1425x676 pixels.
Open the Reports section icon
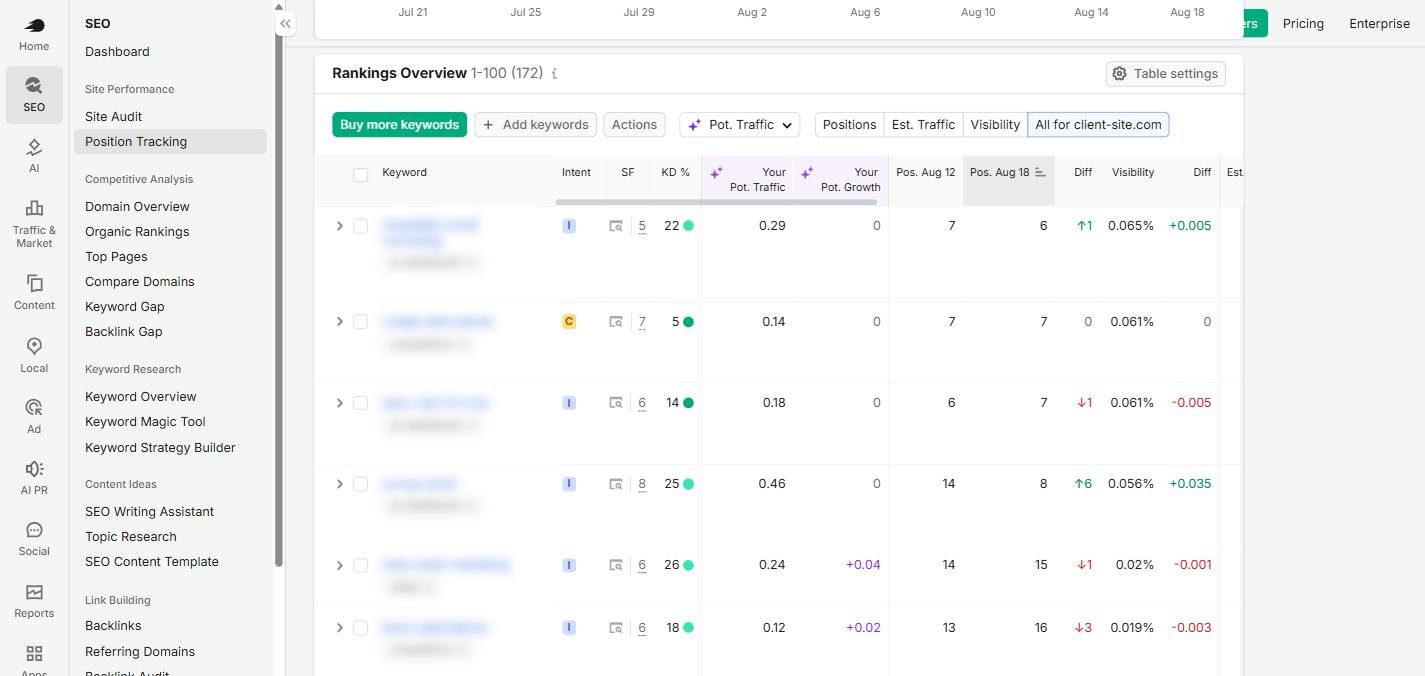coord(34,600)
